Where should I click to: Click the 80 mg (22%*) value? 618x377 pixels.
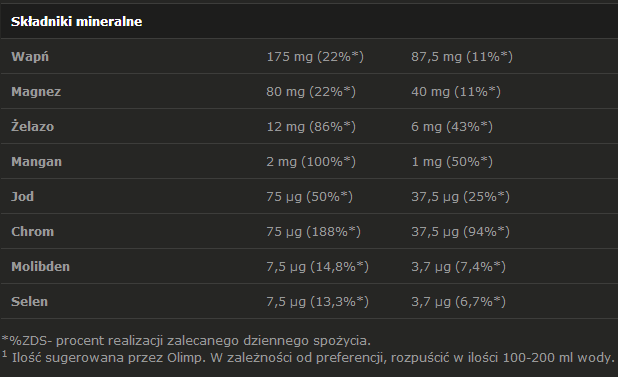click(x=311, y=92)
